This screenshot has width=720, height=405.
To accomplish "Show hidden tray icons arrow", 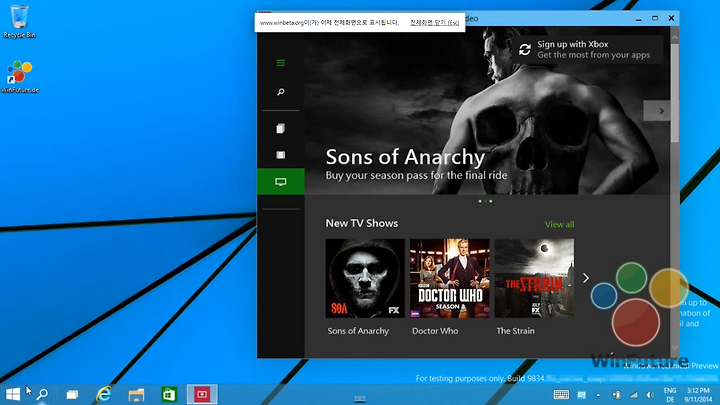I will click(x=598, y=395).
